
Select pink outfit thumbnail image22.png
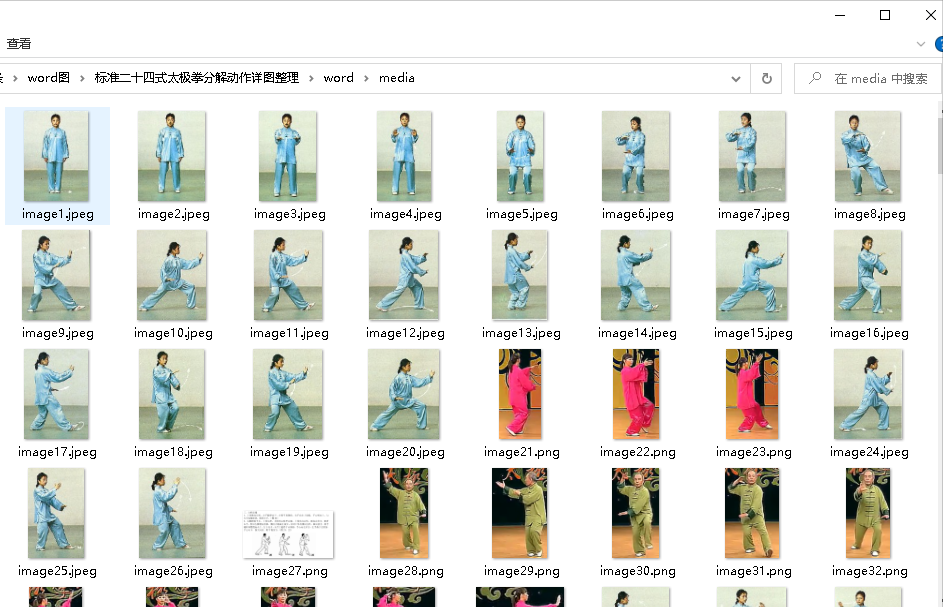[x=636, y=394]
